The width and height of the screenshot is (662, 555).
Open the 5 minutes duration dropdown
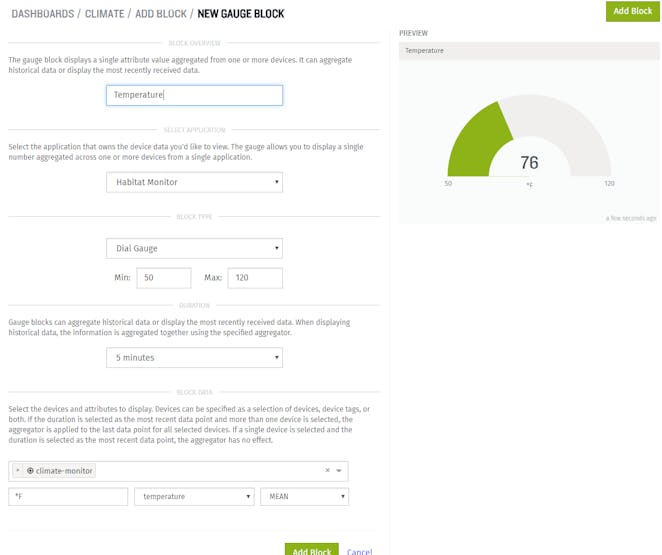(x=194, y=357)
